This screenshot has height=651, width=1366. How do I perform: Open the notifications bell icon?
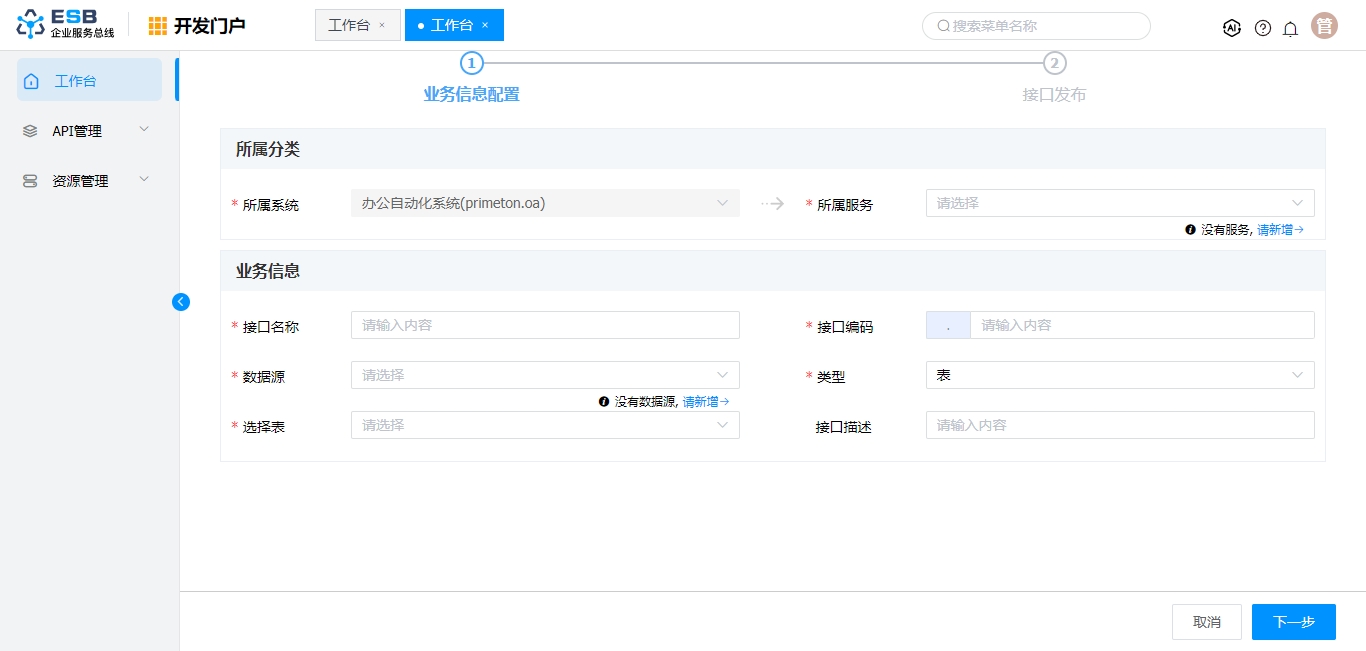(x=1291, y=28)
